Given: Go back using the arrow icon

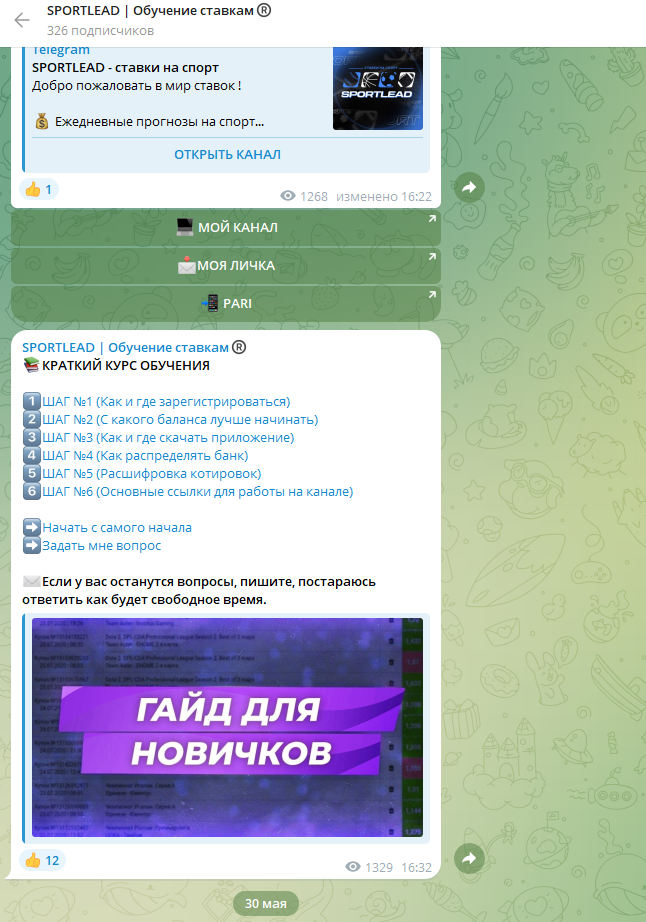Looking at the screenshot, I should coord(22,21).
